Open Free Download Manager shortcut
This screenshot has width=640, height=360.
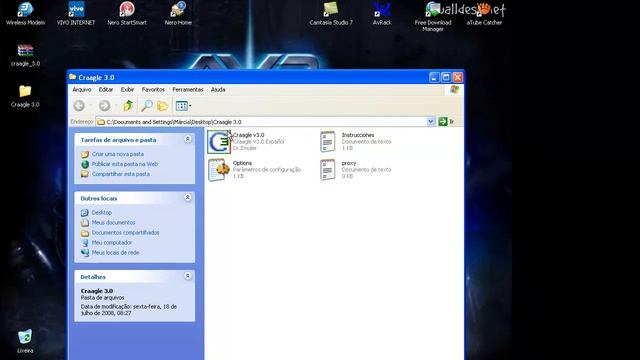[433, 16]
